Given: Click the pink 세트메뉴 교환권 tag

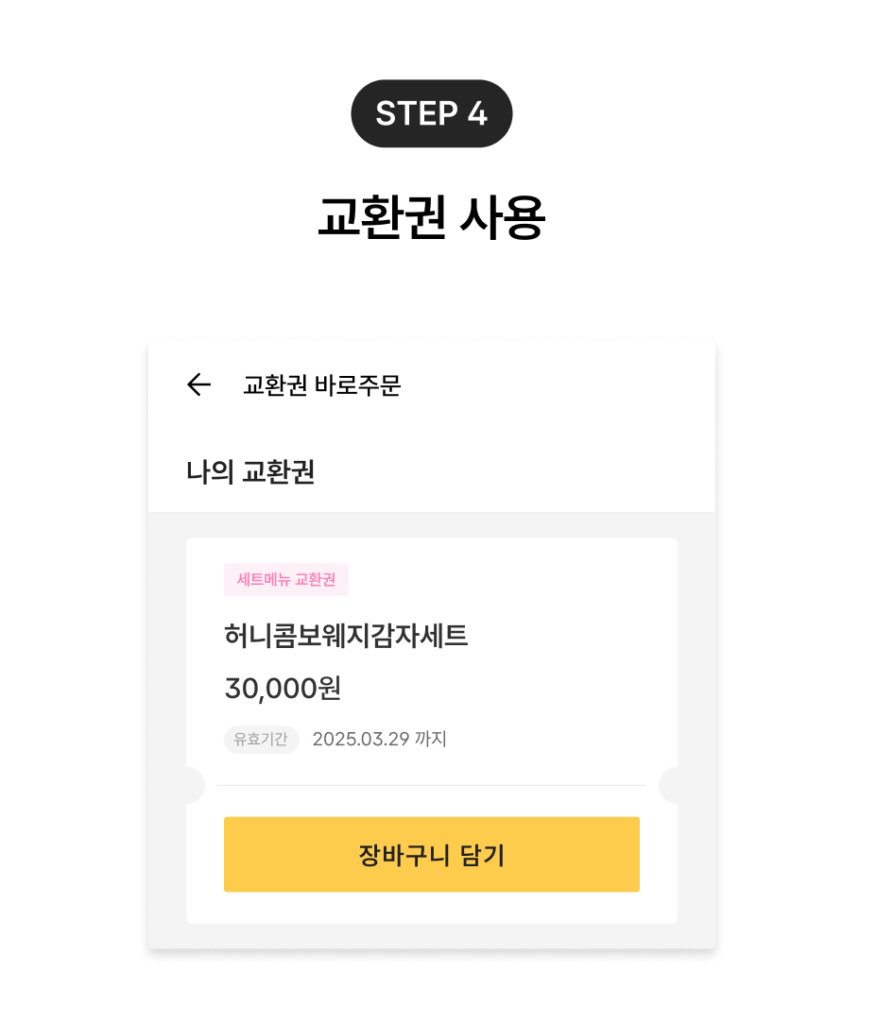Looking at the screenshot, I should point(286,579).
